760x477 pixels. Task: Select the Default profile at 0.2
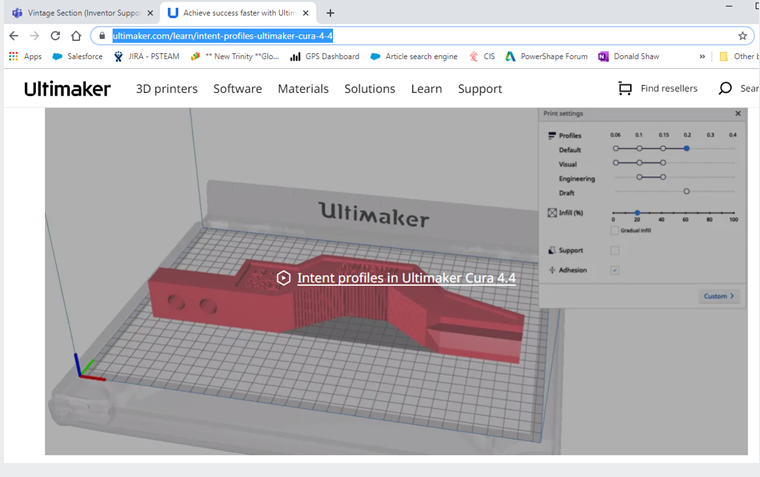686,148
